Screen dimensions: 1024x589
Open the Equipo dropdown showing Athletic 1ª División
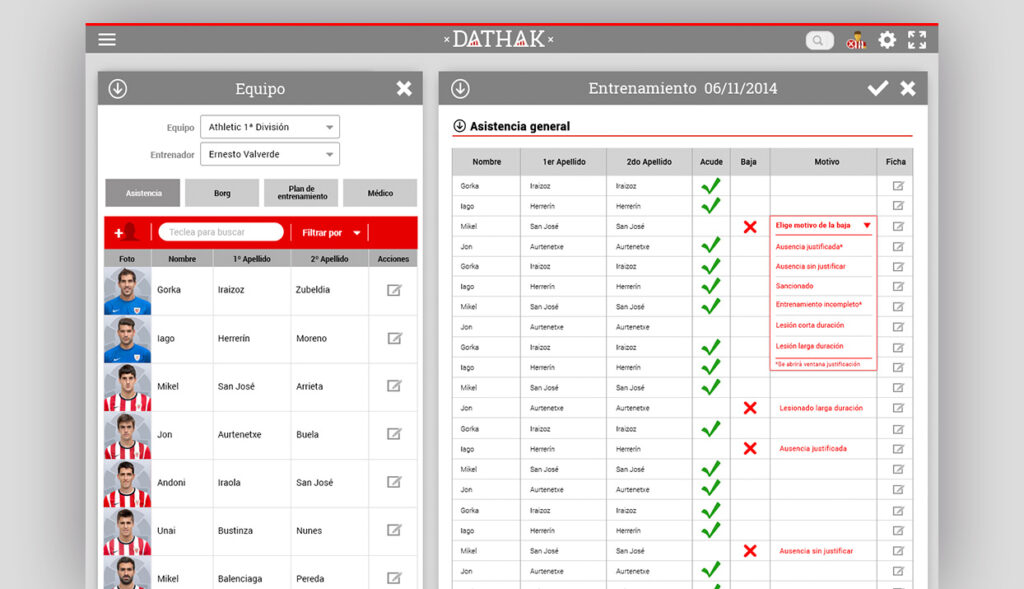(270, 127)
